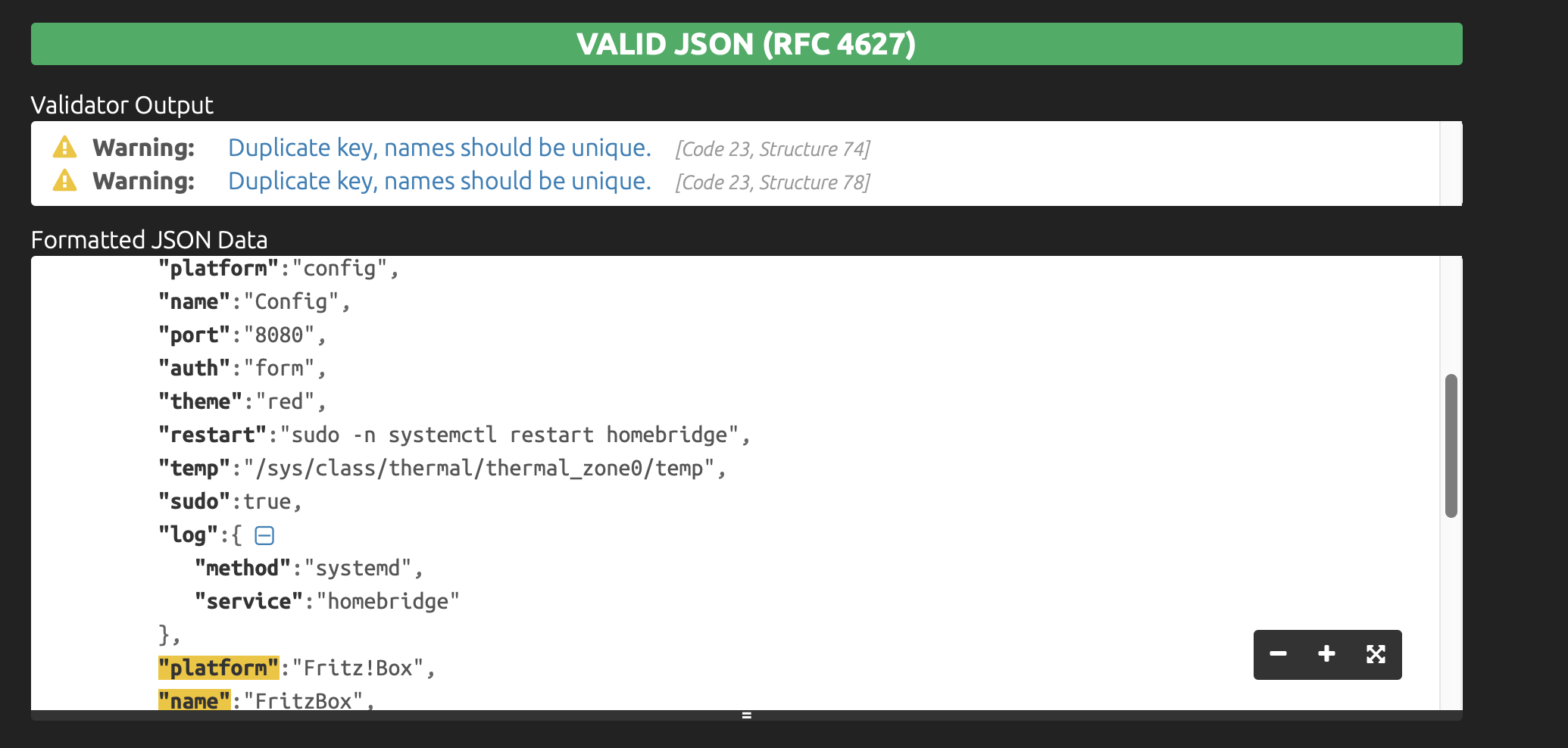Zoom out with the minus icon
The image size is (1568, 748).
1279,654
